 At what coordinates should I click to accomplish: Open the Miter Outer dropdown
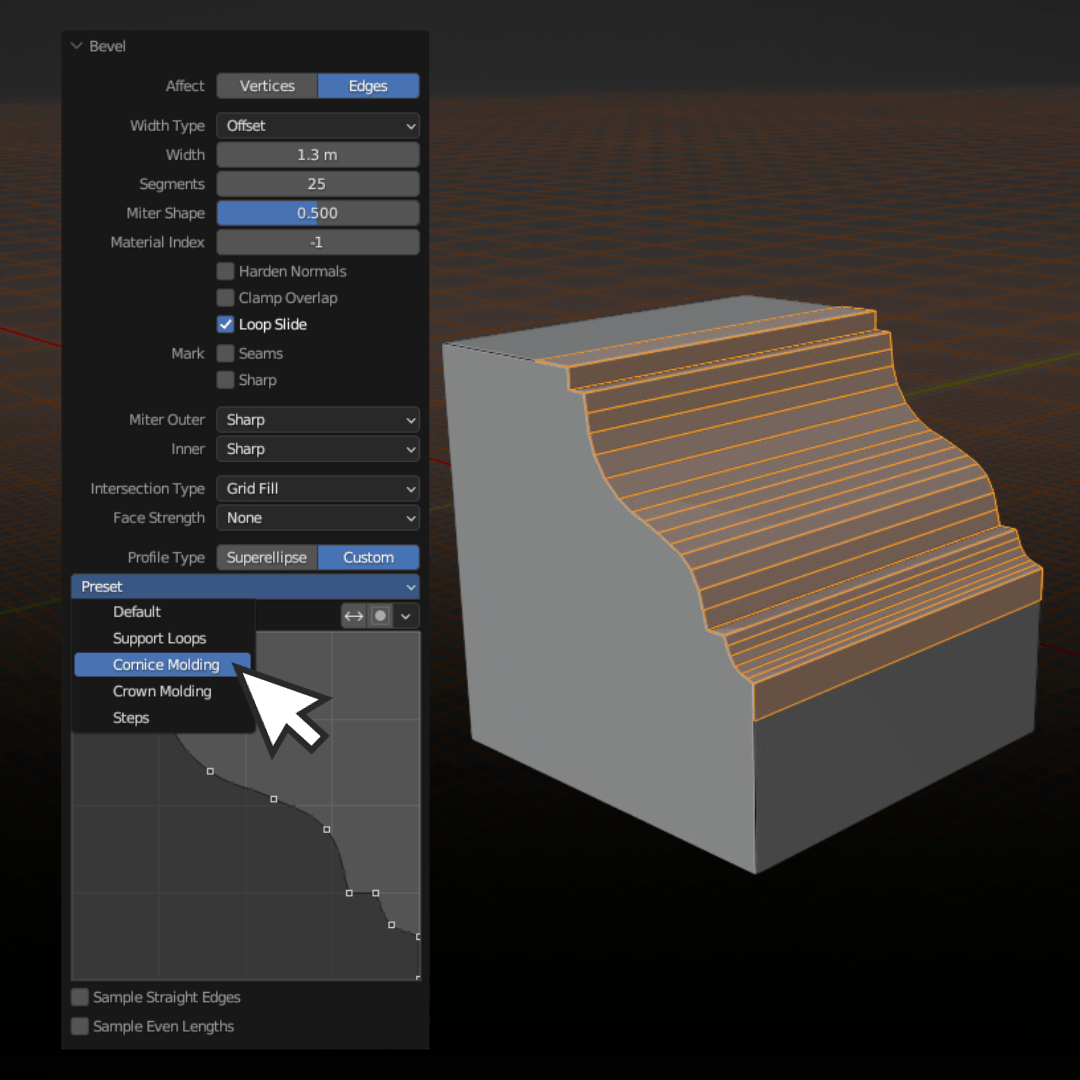[x=318, y=420]
